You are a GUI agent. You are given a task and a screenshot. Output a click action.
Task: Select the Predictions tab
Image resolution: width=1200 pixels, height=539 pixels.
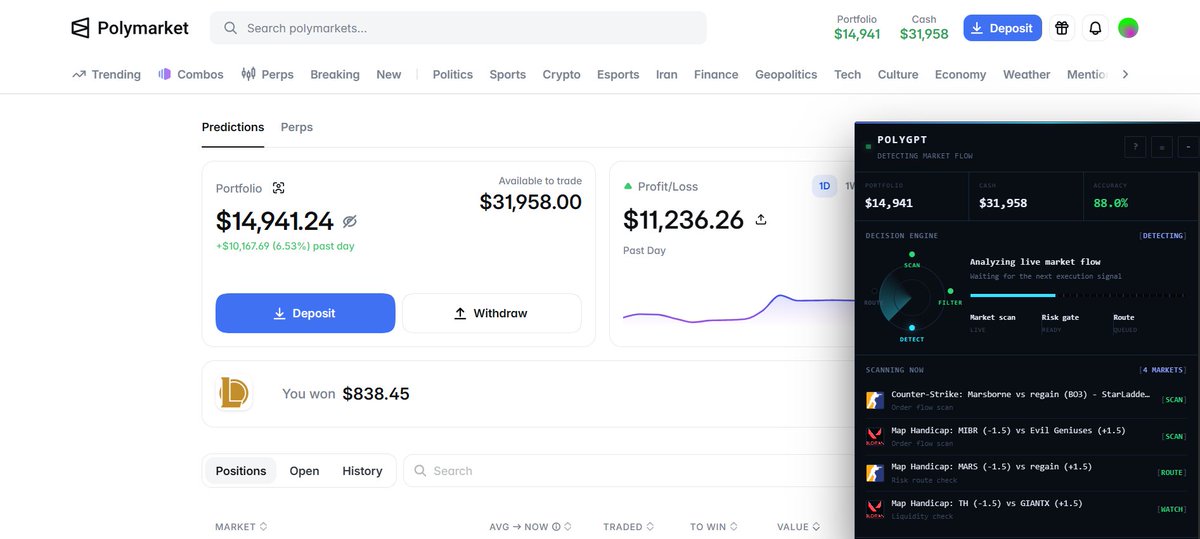tap(233, 127)
